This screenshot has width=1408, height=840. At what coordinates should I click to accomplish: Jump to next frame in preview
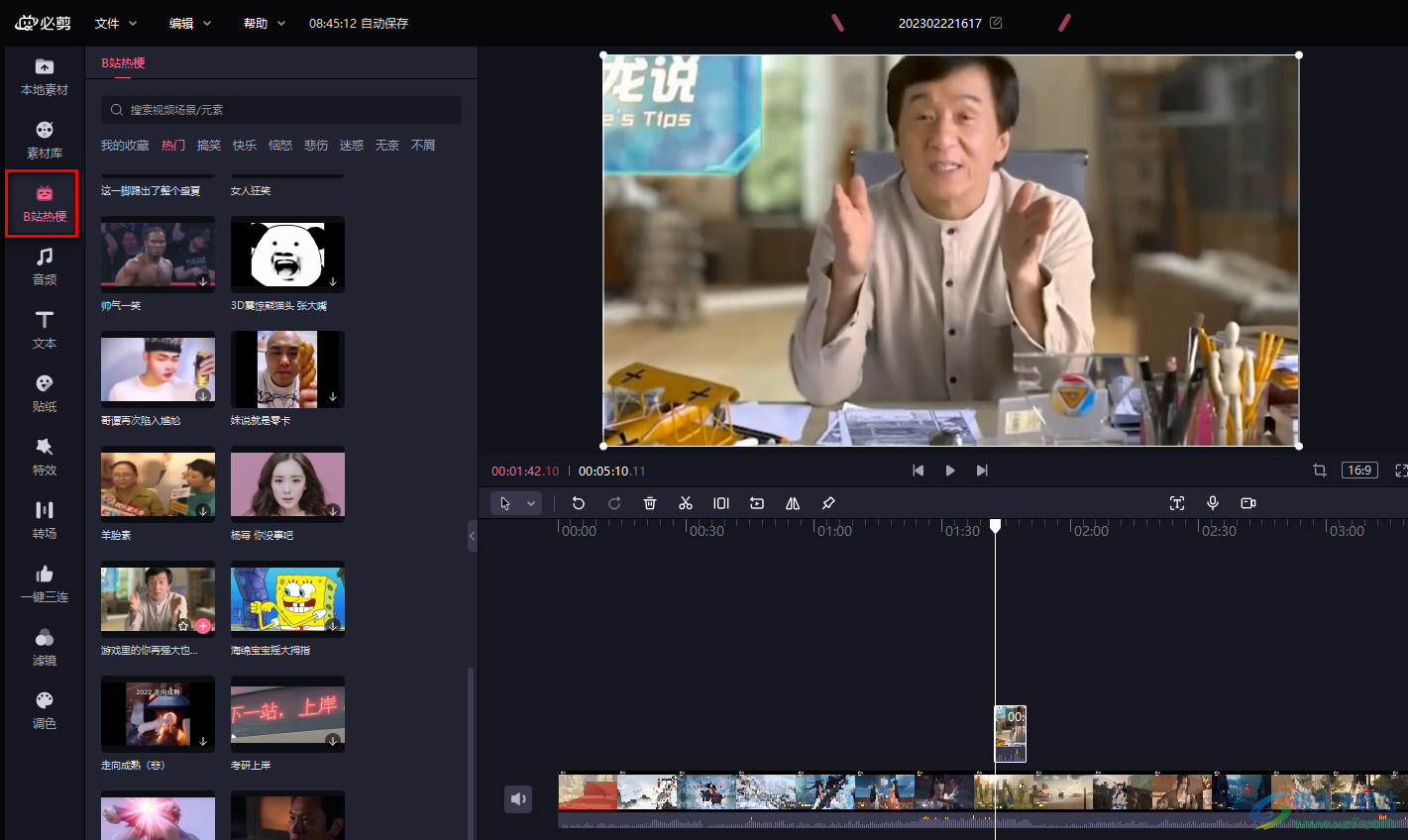982,471
